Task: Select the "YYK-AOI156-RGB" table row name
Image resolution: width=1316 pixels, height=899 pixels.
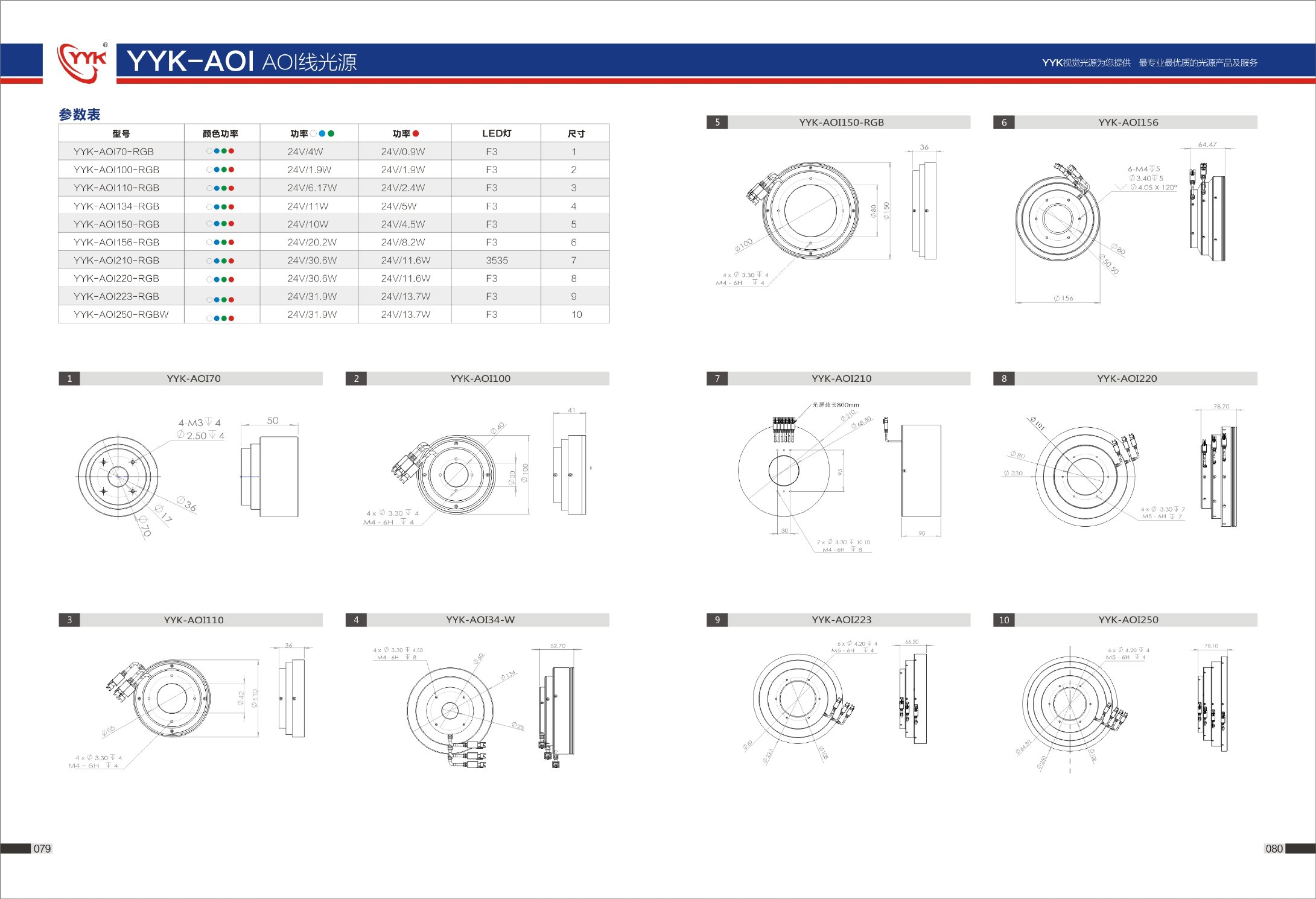Action: point(116,242)
